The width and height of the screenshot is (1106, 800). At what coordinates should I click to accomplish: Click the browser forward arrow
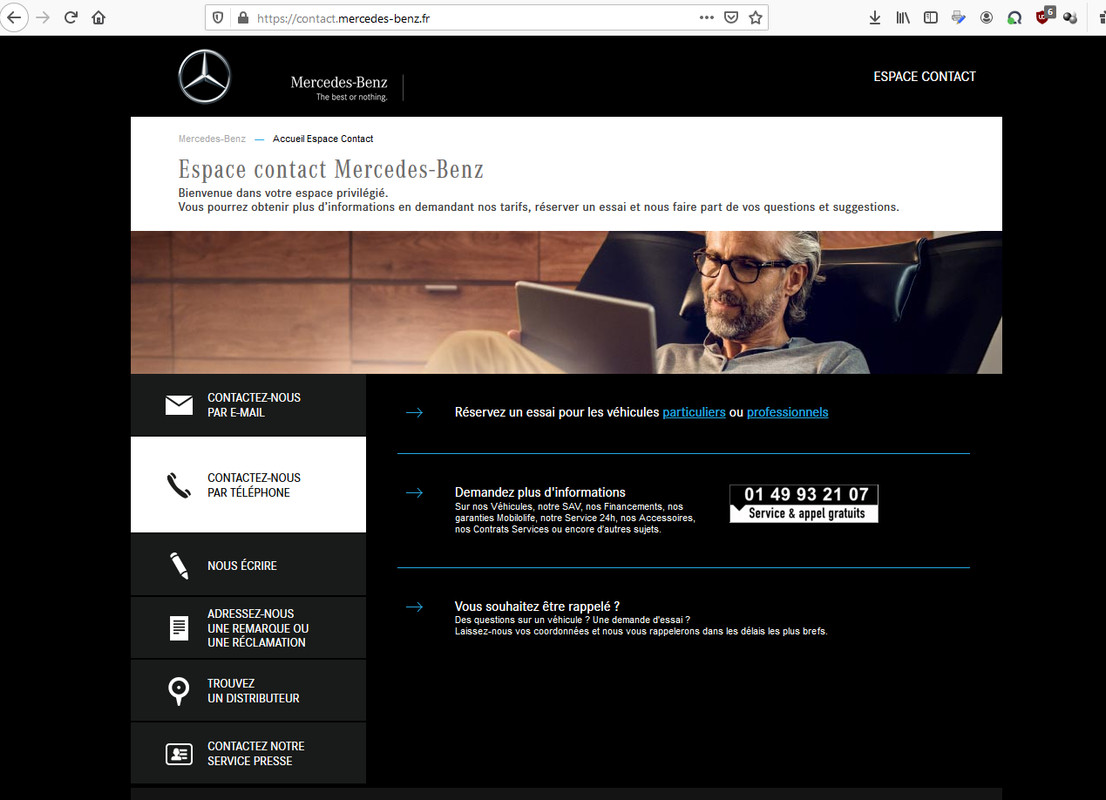pos(43,18)
